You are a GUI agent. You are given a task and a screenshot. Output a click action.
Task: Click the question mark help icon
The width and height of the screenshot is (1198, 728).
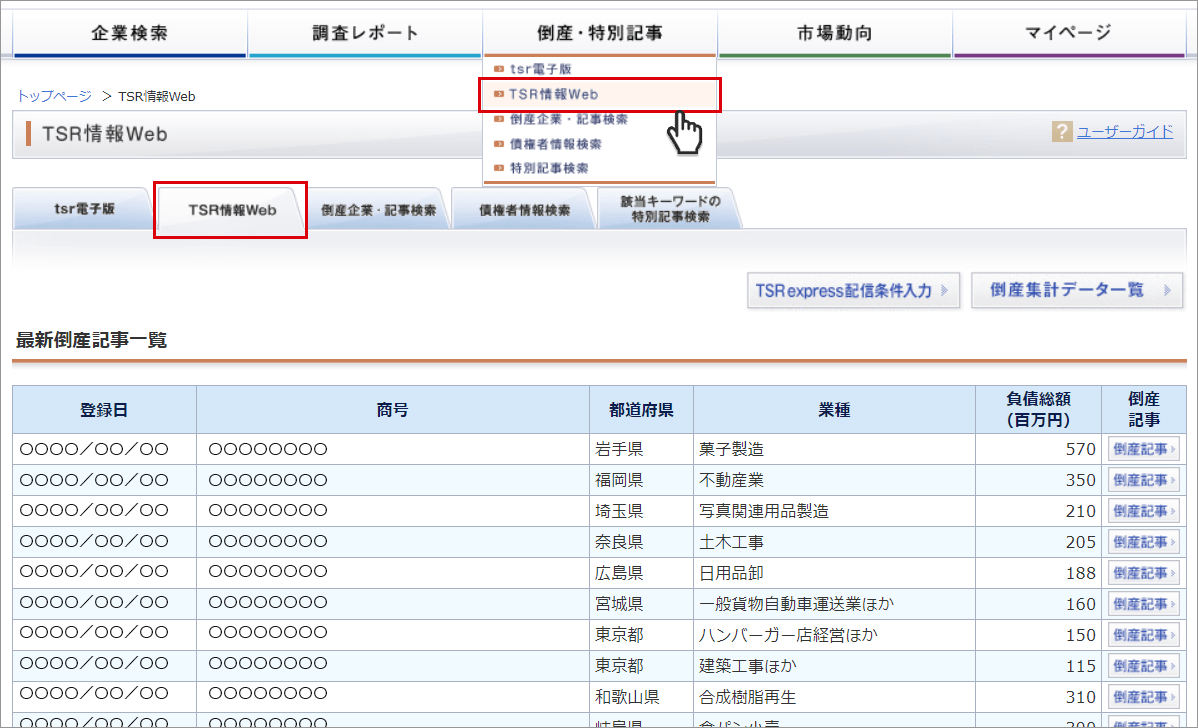[x=1061, y=131]
